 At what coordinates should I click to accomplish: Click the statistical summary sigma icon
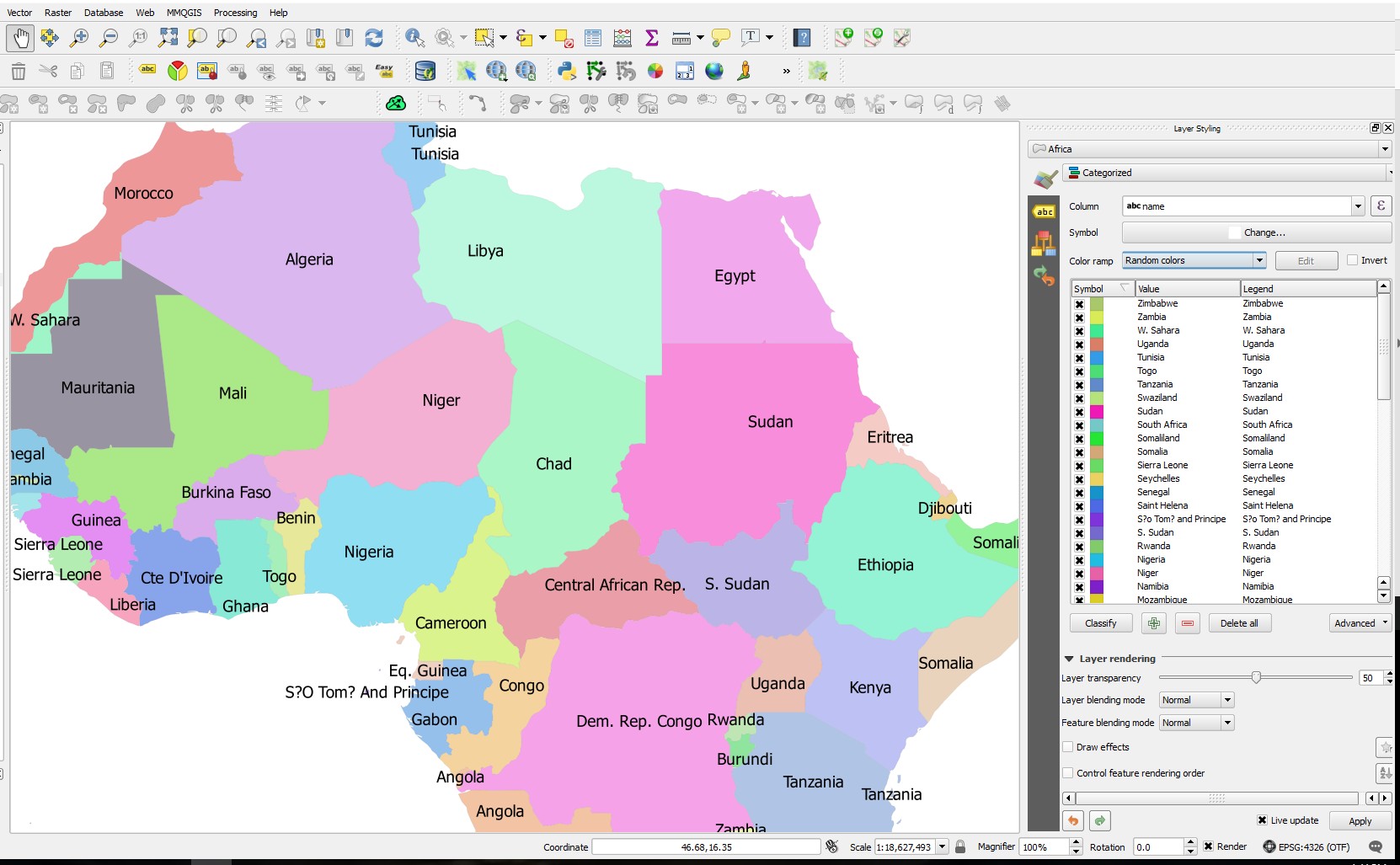click(x=651, y=38)
